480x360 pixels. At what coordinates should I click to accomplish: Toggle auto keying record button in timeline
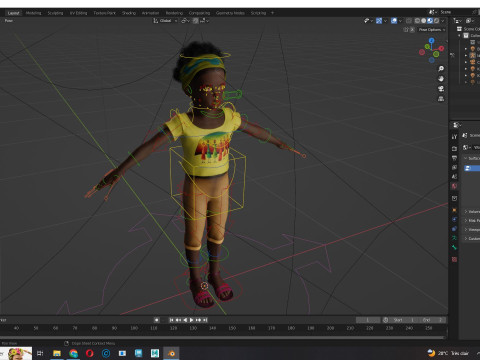(x=157, y=320)
